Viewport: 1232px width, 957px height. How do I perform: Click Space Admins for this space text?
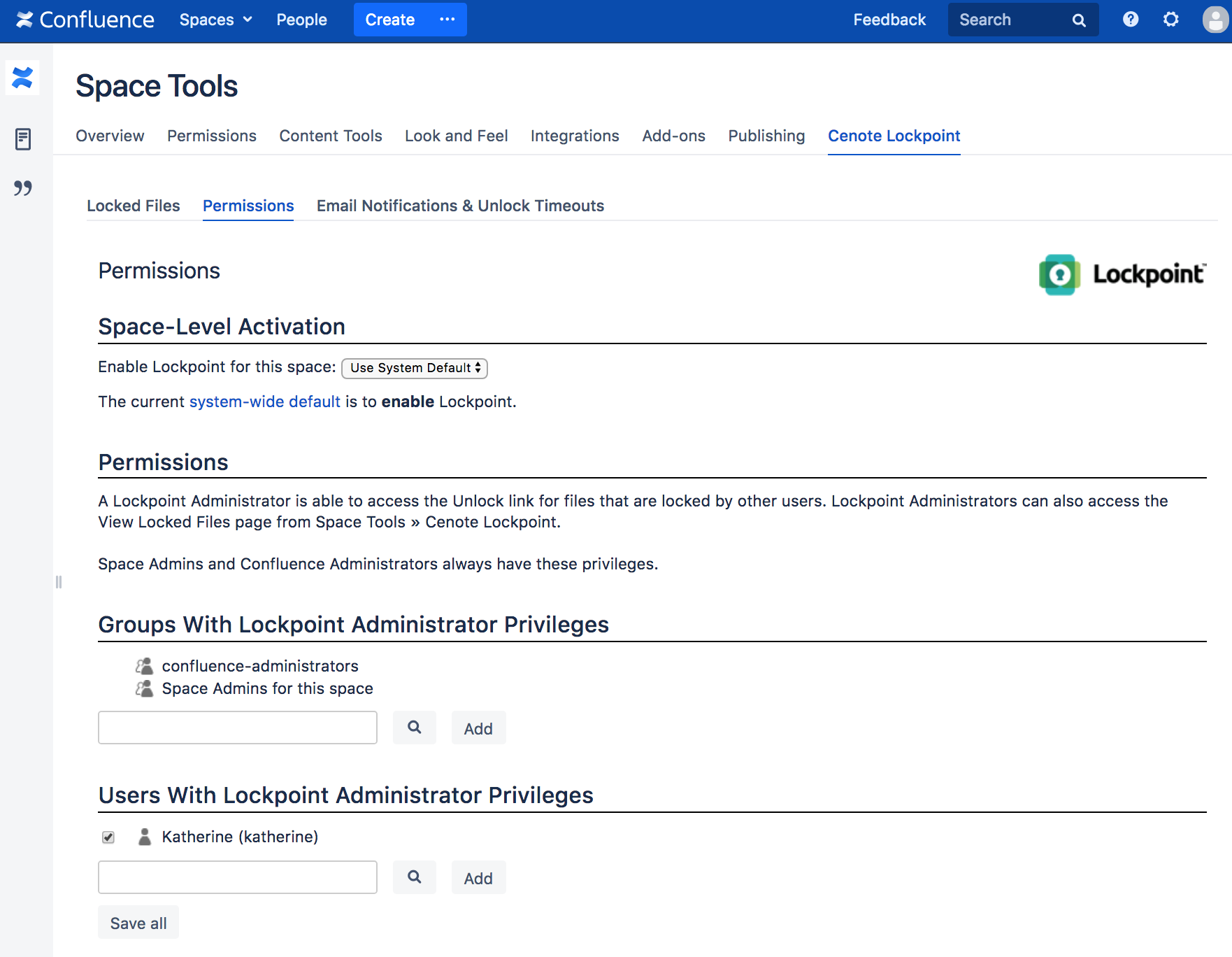(x=268, y=688)
